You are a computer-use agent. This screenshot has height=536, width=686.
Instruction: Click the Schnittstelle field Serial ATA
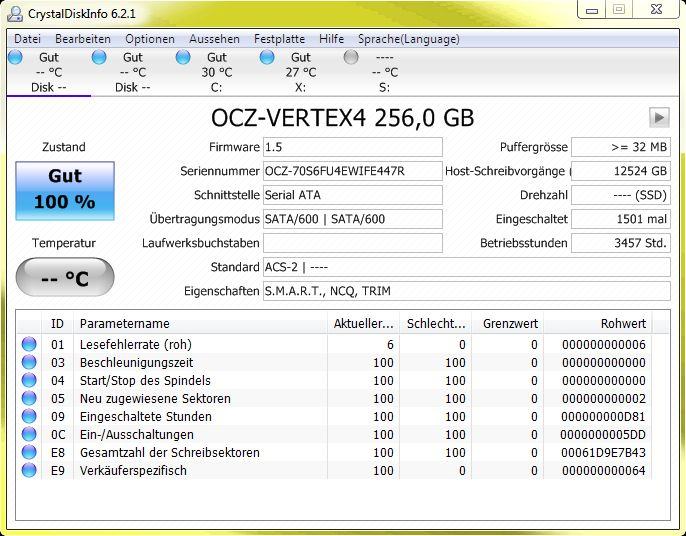353,195
